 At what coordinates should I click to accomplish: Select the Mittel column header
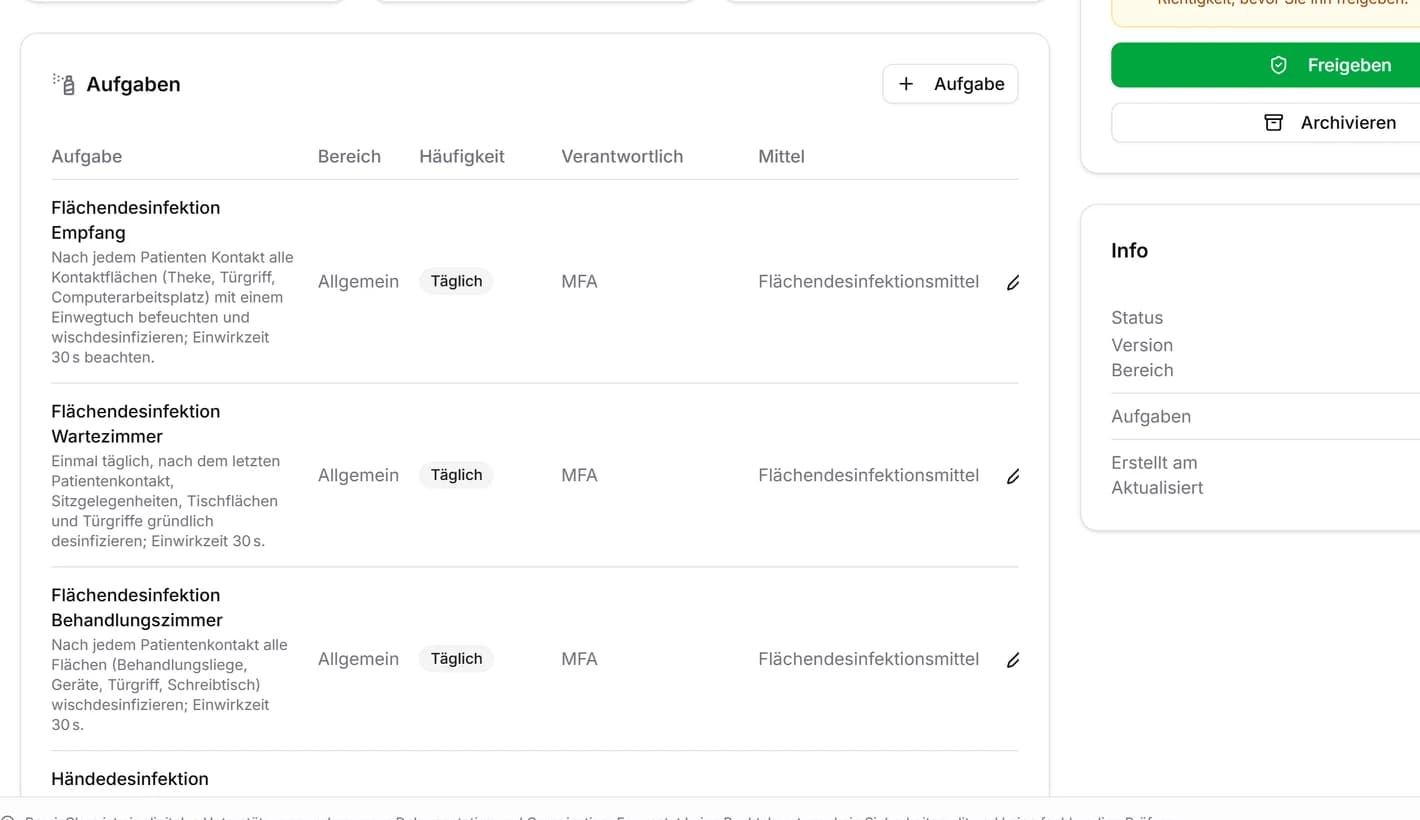[x=781, y=156]
